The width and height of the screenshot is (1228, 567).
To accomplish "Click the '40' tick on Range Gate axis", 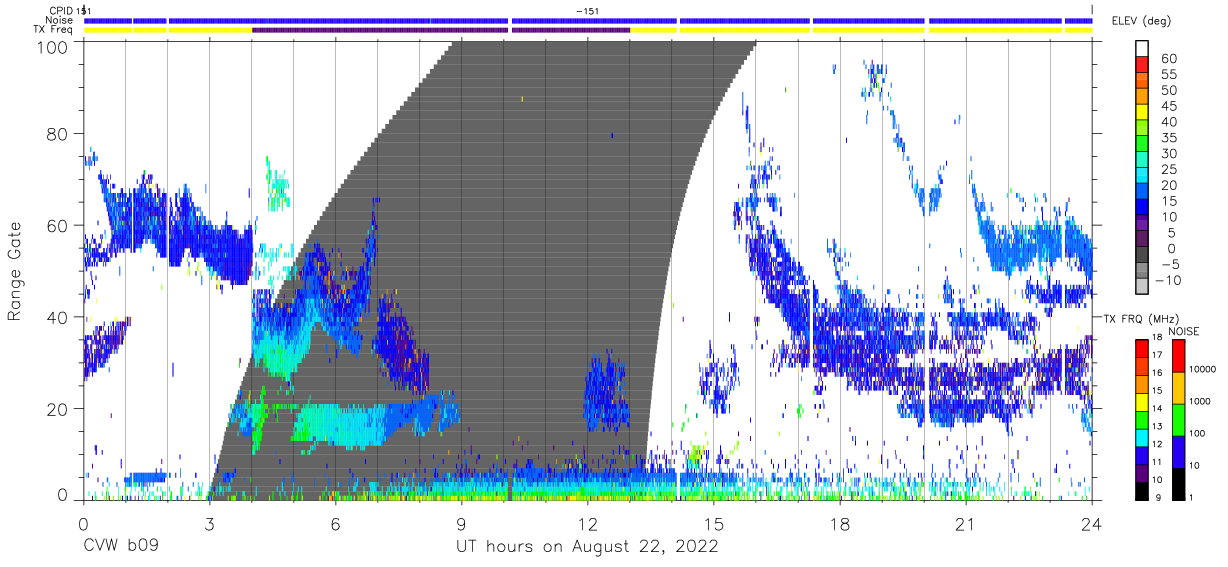I will click(x=59, y=317).
